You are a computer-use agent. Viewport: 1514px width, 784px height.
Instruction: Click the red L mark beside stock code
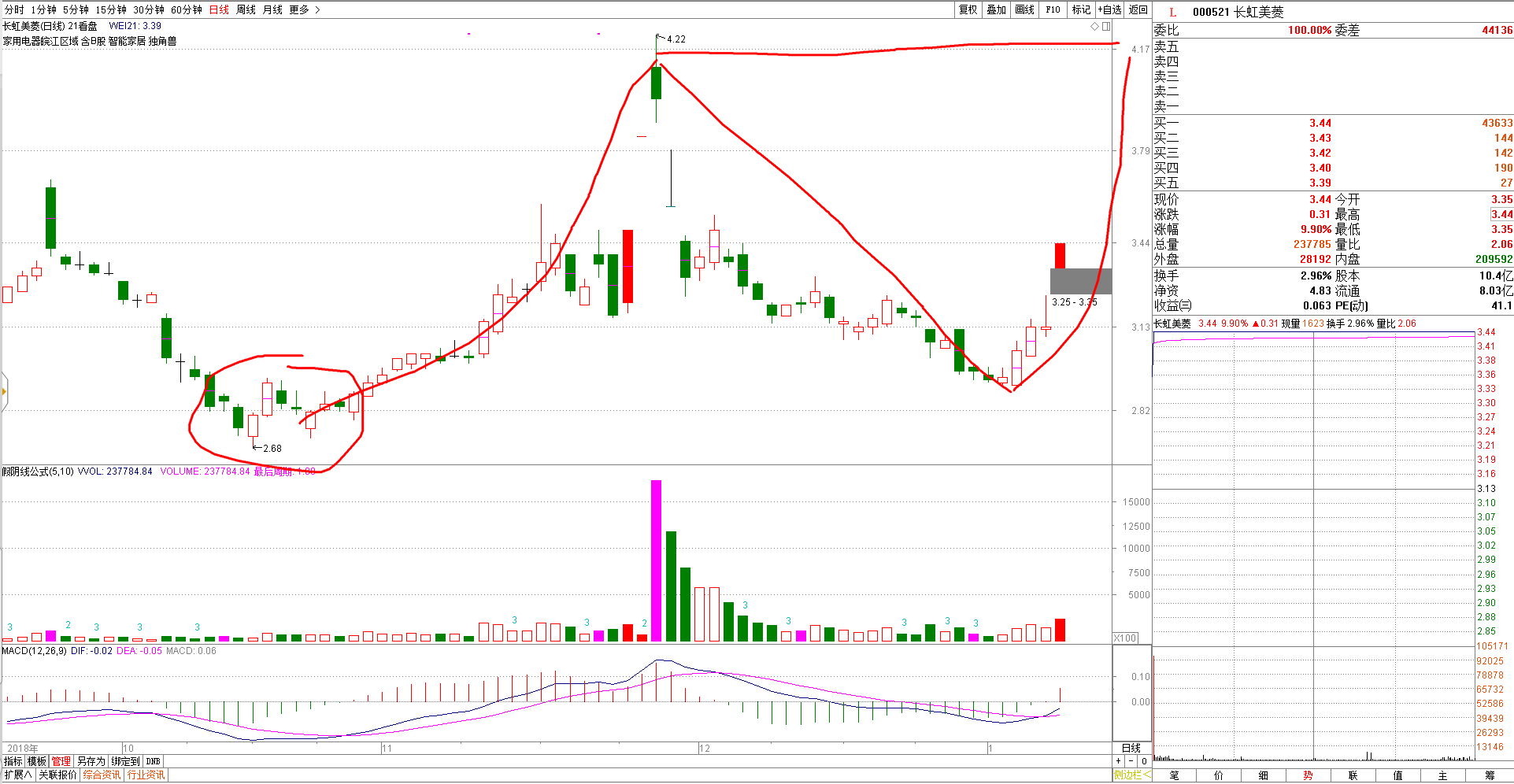[1172, 12]
